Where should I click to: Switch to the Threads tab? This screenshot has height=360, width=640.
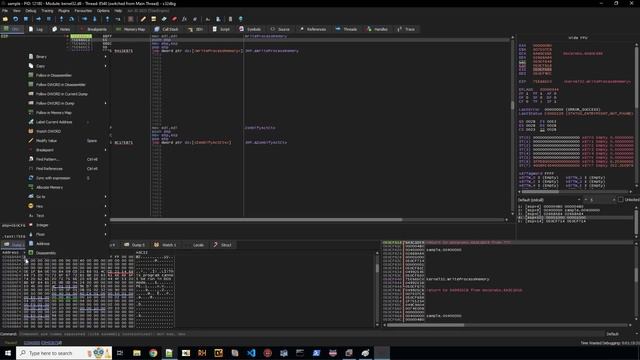pyautogui.click(x=346, y=29)
